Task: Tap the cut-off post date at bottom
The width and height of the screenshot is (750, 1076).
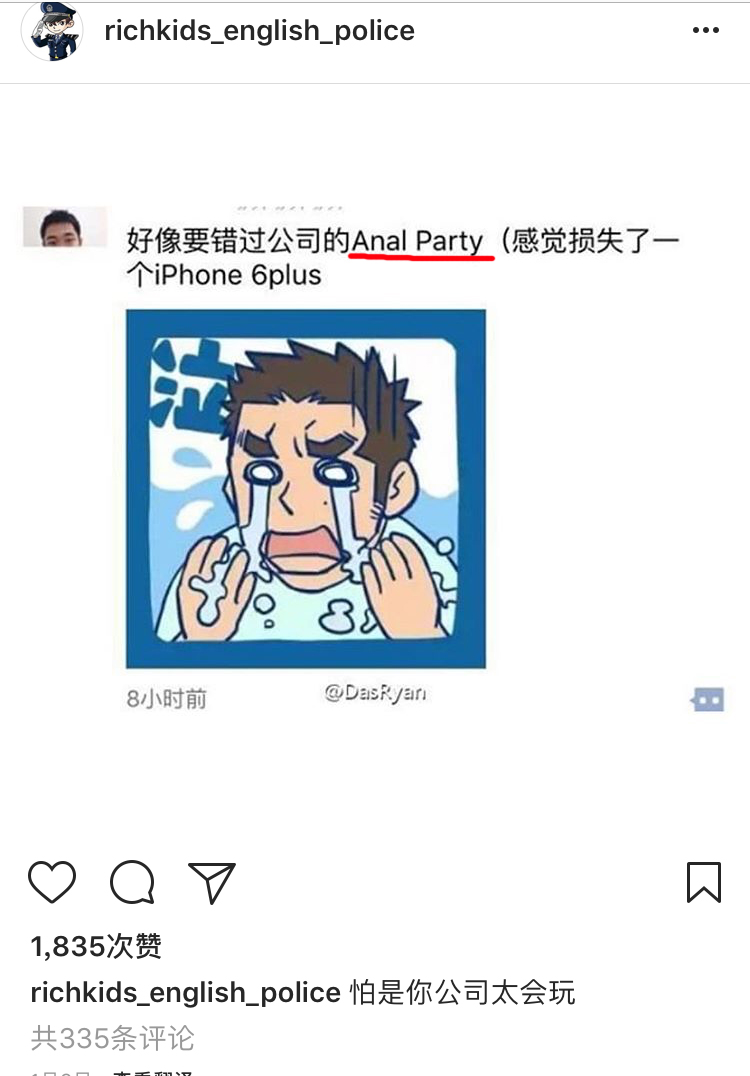Action: [60, 1073]
